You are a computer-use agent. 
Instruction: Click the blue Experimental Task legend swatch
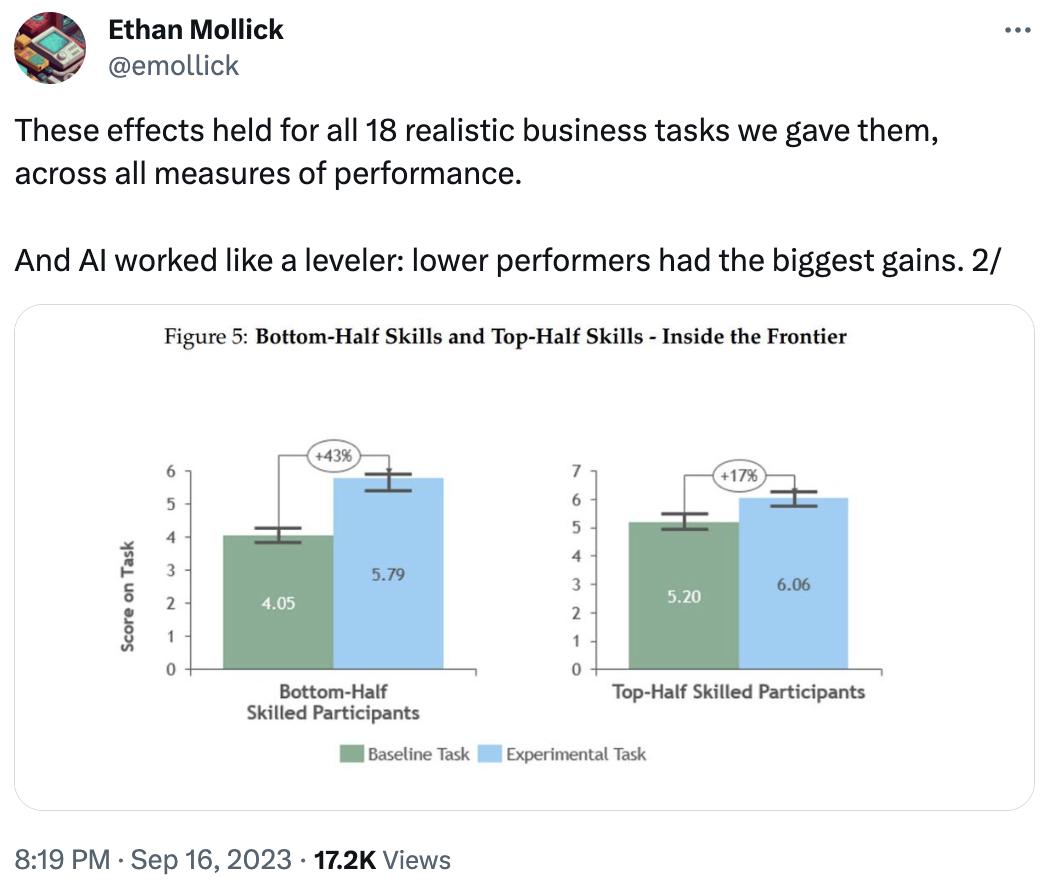(490, 754)
